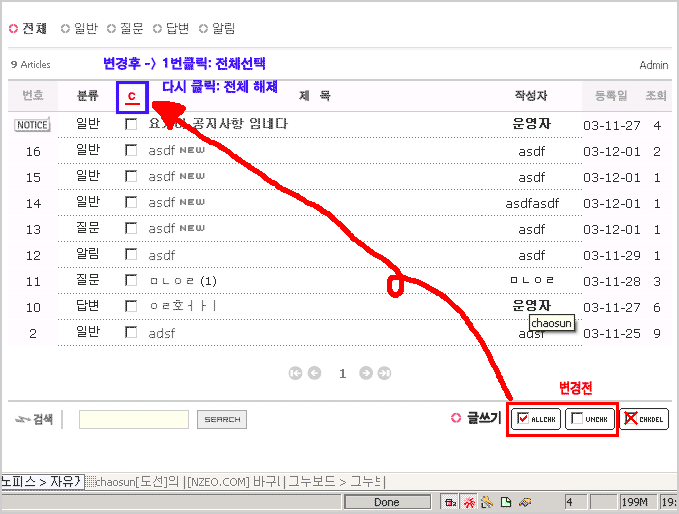Click the ALLCHK check-all button

pyautogui.click(x=536, y=419)
